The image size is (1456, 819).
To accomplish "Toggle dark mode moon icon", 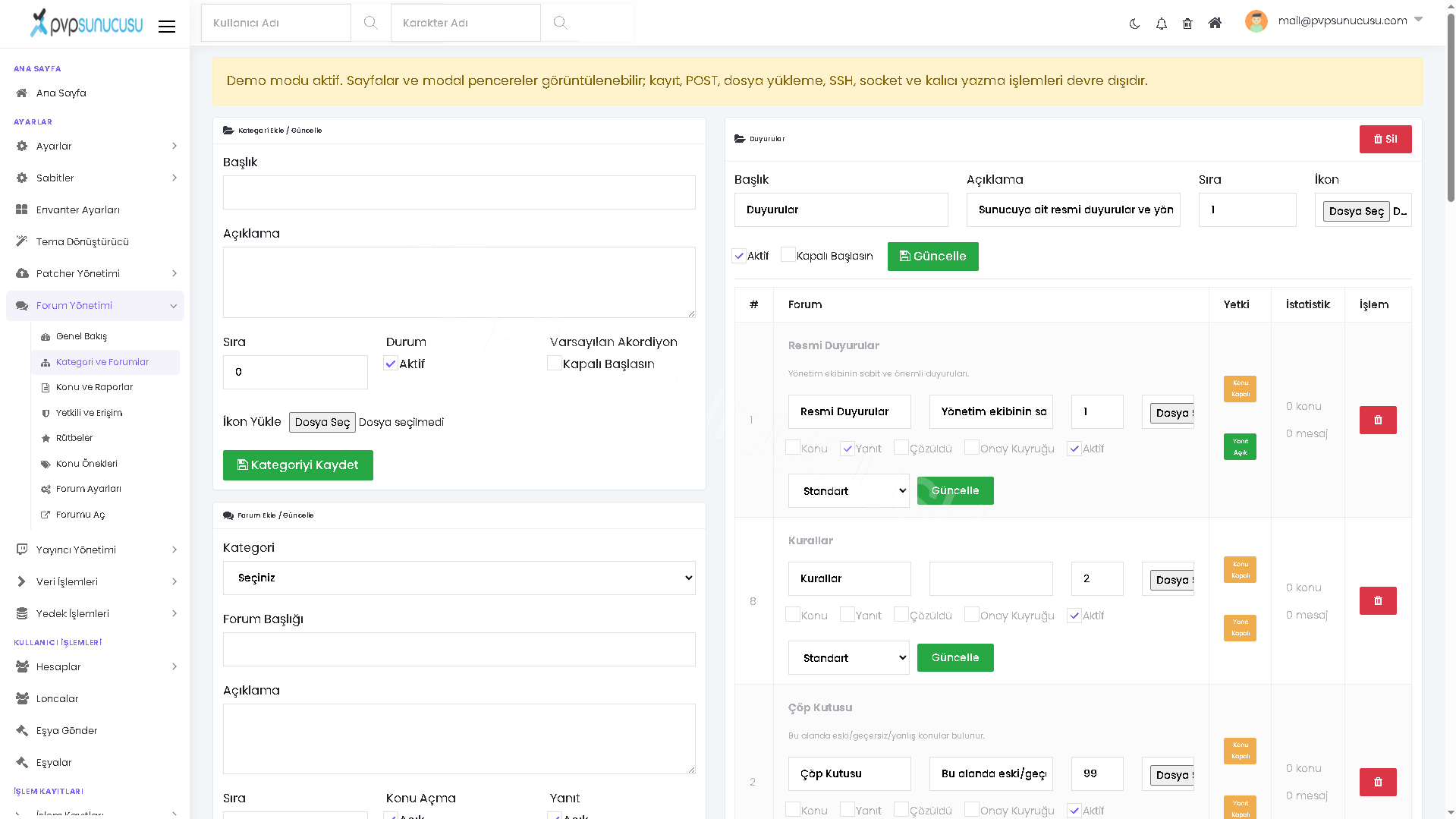I will coord(1134,24).
